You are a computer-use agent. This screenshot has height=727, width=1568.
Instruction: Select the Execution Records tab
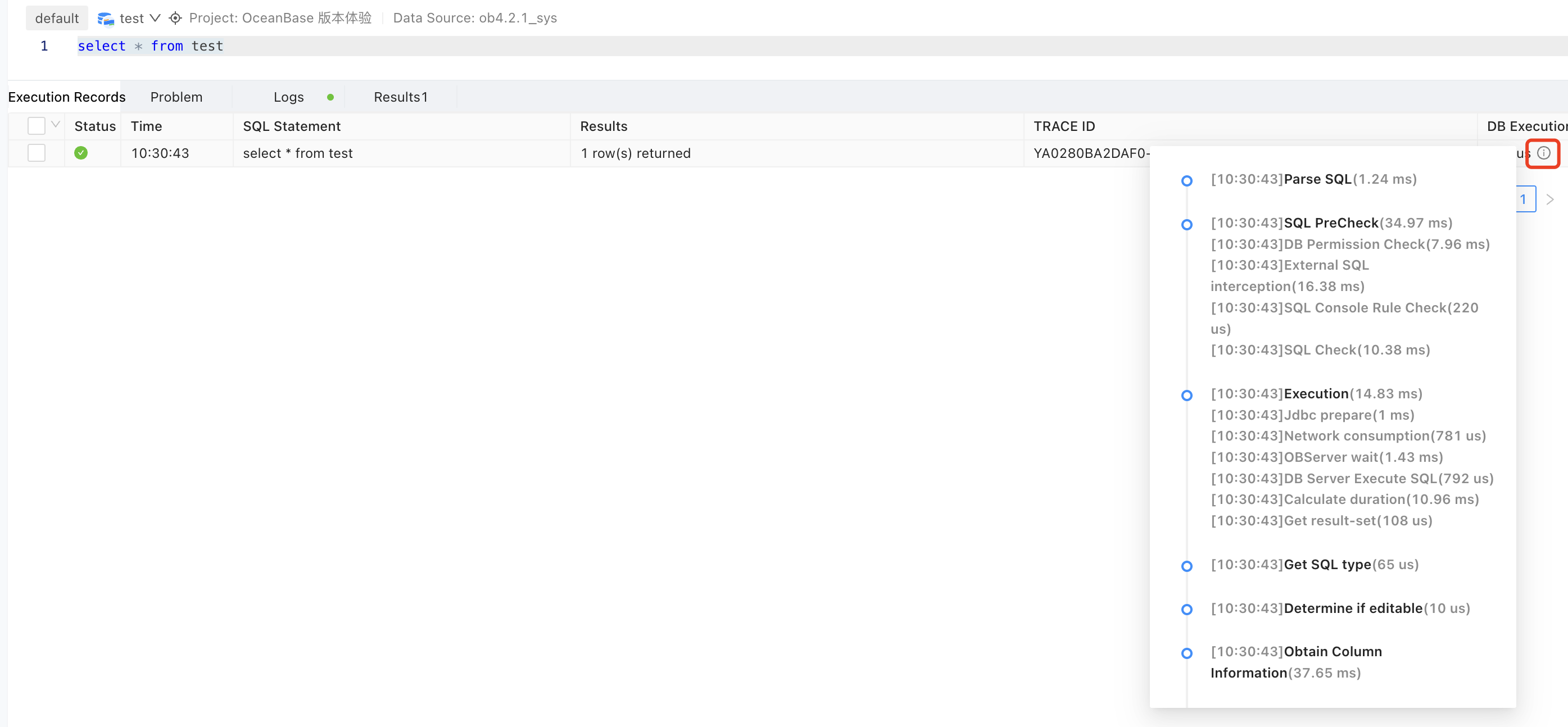(x=66, y=97)
